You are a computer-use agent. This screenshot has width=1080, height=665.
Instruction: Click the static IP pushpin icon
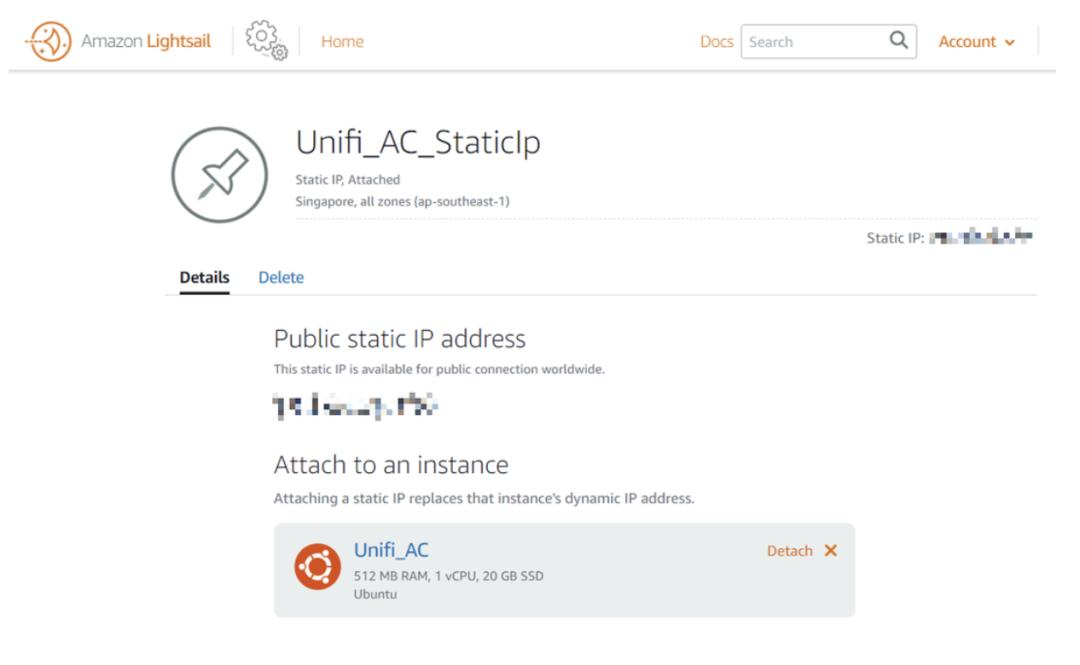[220, 174]
